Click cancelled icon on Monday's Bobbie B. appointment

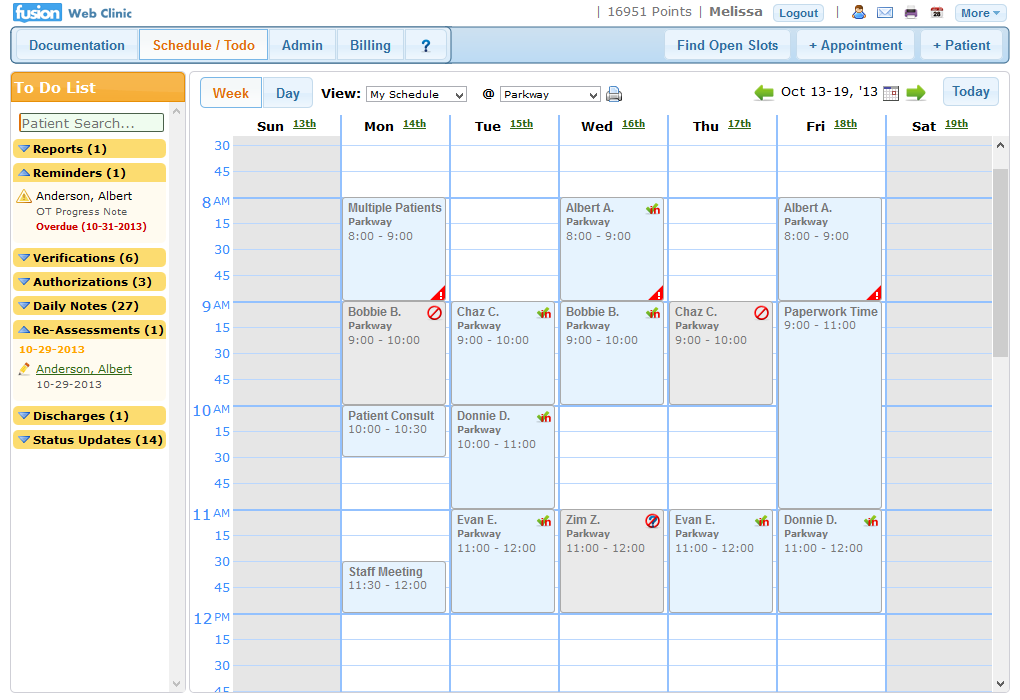[434, 313]
